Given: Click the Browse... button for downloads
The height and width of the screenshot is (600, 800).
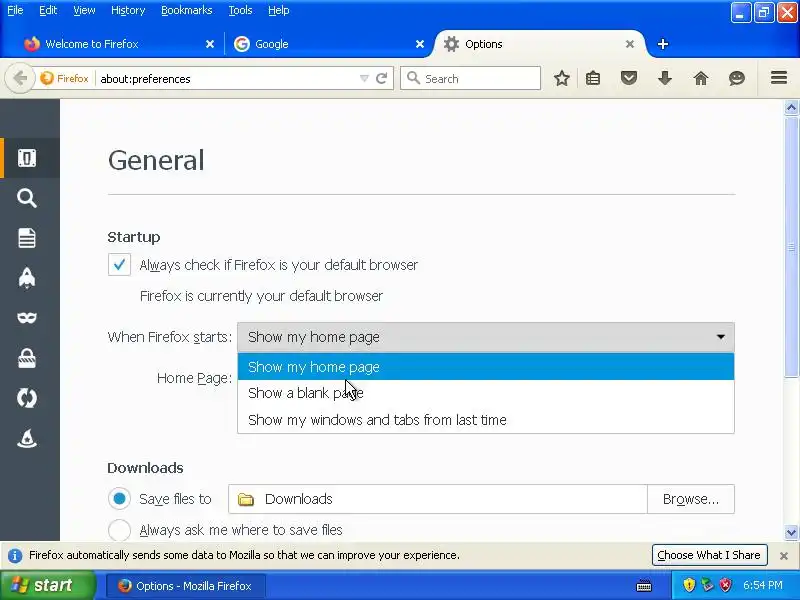Looking at the screenshot, I should pyautogui.click(x=691, y=499).
